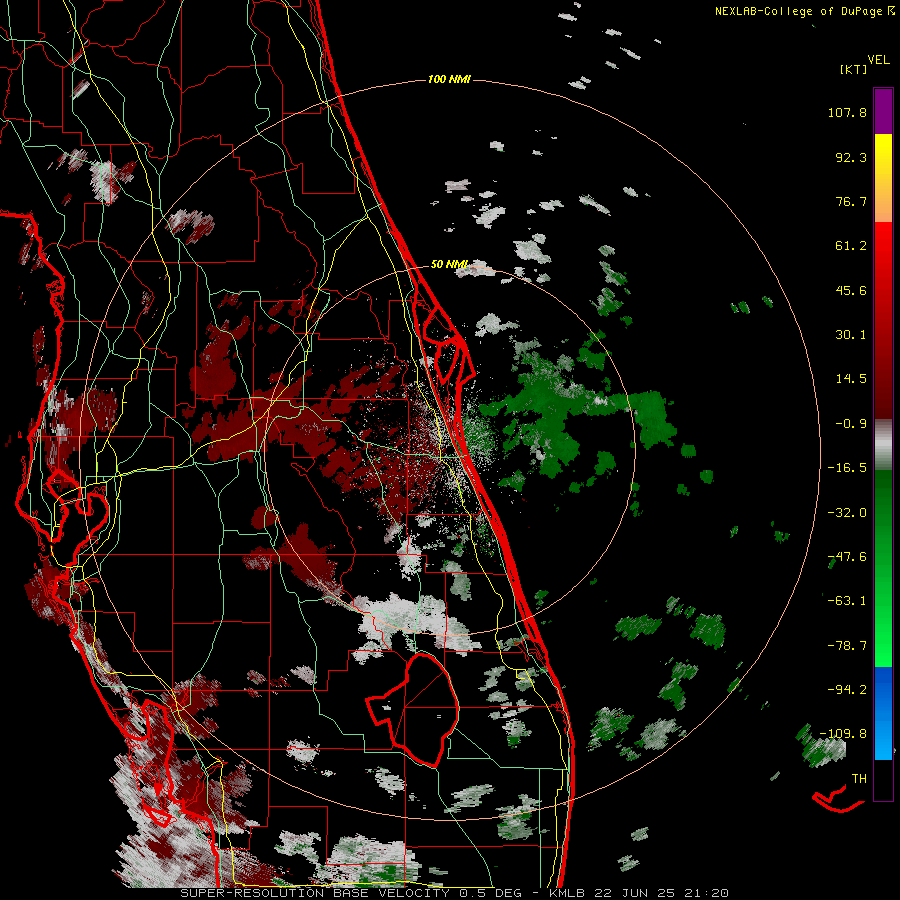Click the SUPER-RESOLUTION BASE VELOCITY caption text
900x900 pixels.
click(x=315, y=893)
